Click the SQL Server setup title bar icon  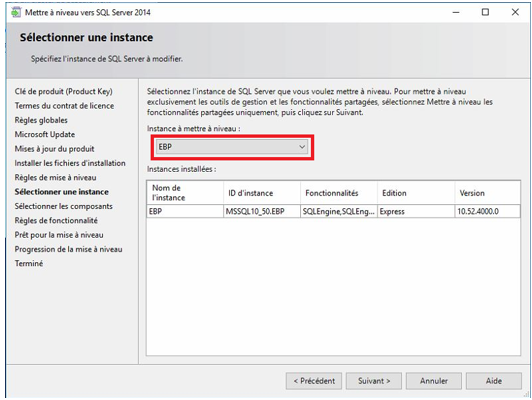tap(16, 13)
